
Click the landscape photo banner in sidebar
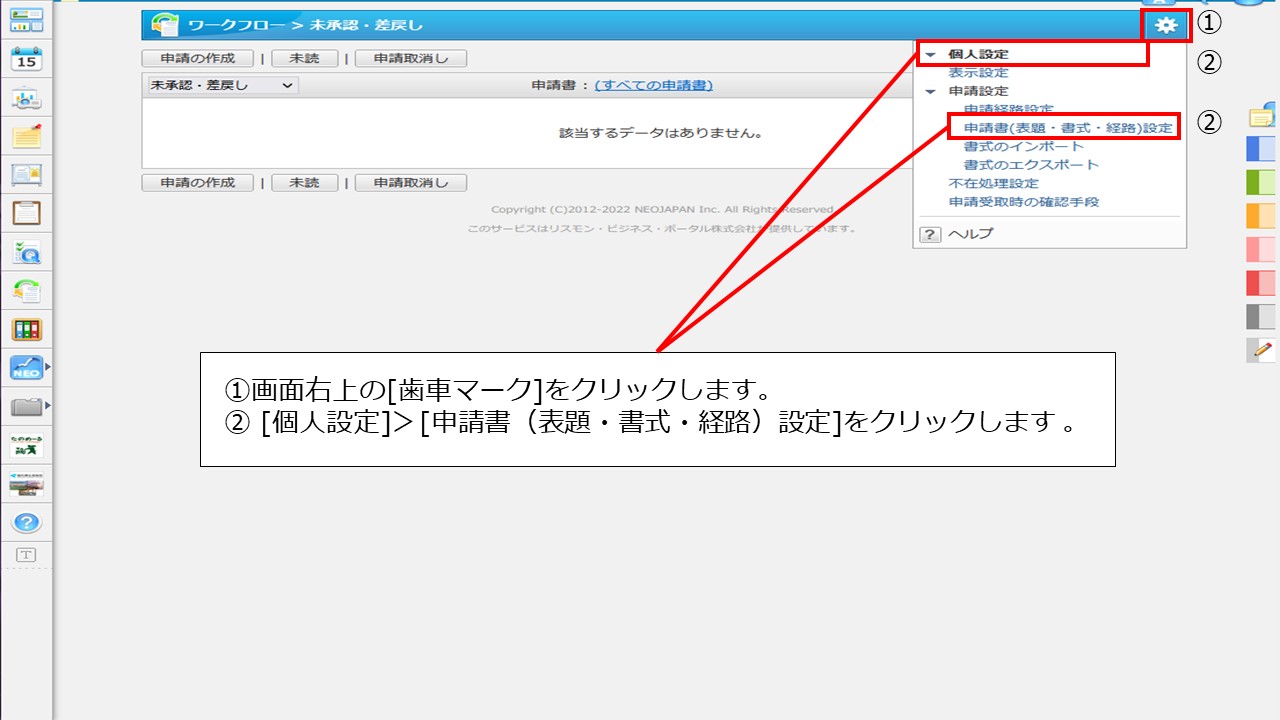[26, 484]
